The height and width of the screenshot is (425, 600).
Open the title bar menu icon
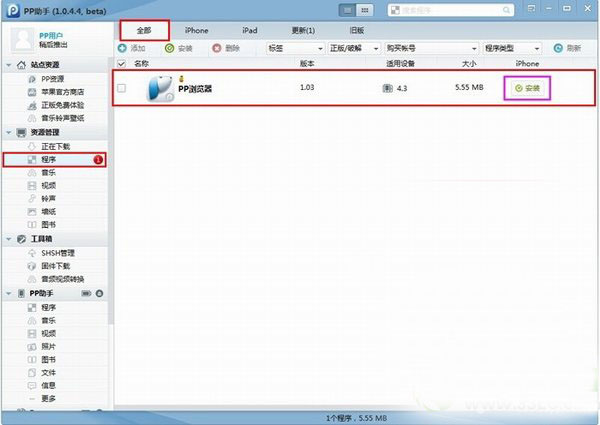tap(532, 8)
